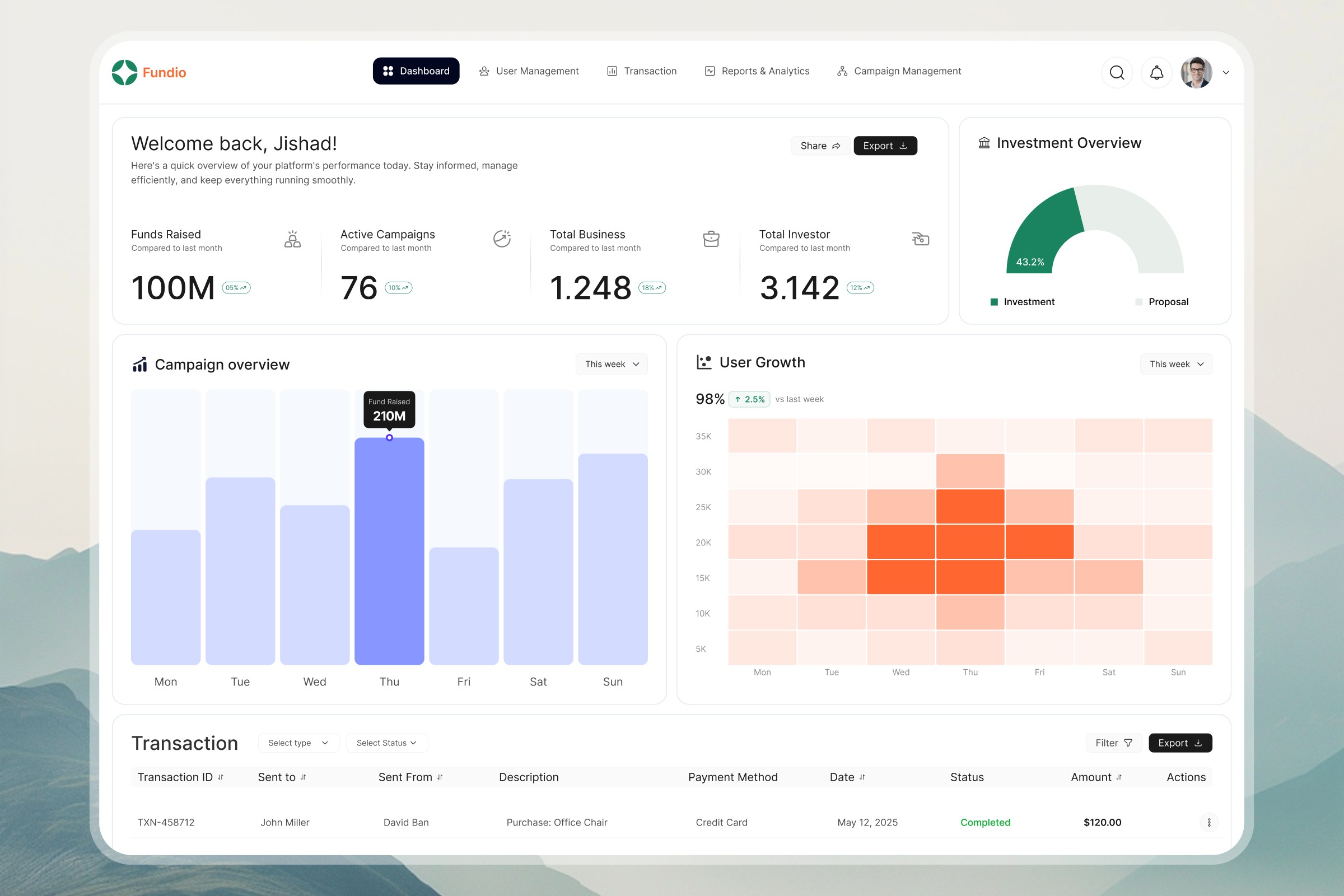Sort transactions by Date column
Screen dimensions: 1344x896
click(862, 777)
